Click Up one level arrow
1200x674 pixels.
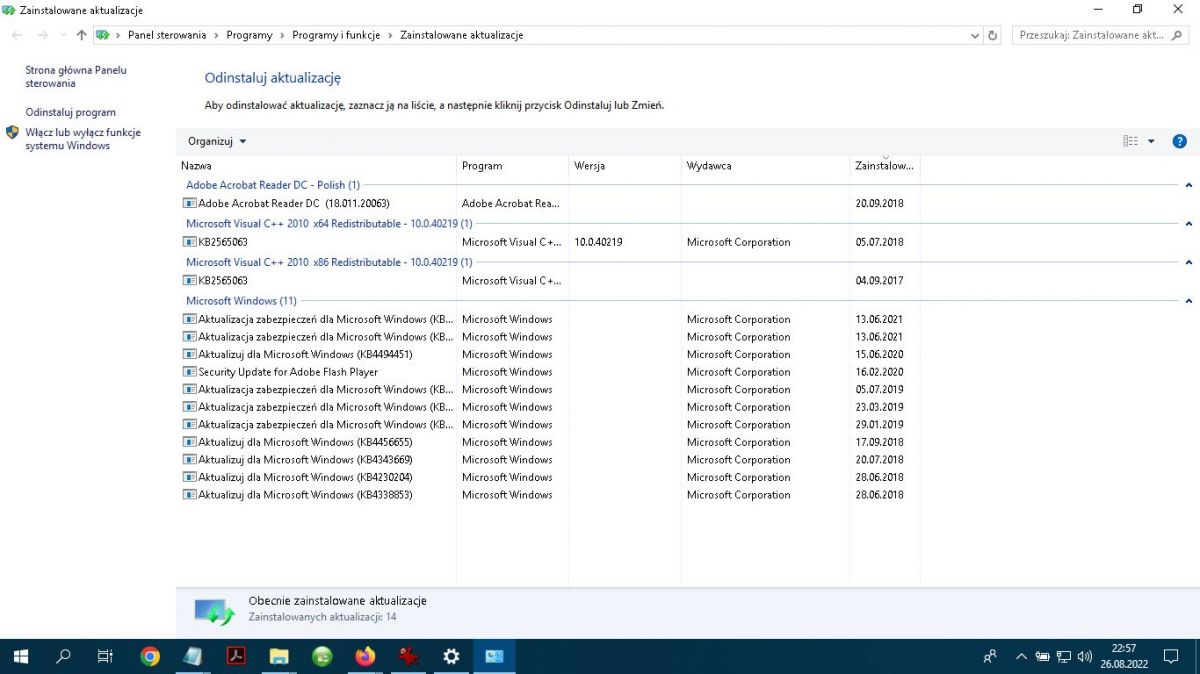pos(81,35)
